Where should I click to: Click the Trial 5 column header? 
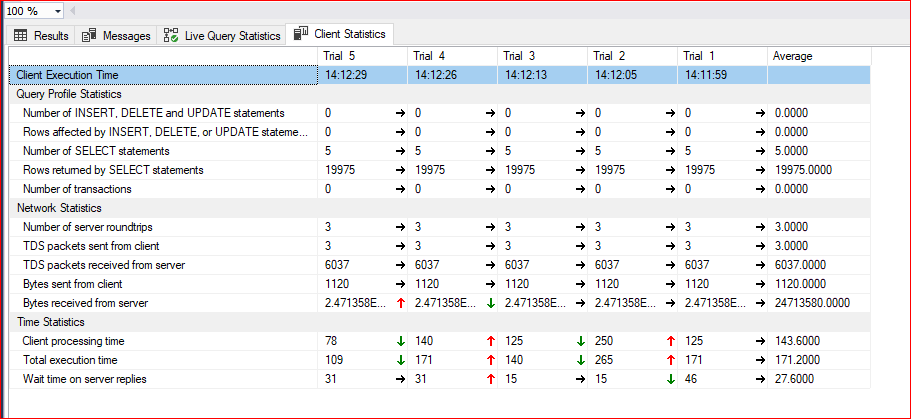click(341, 56)
